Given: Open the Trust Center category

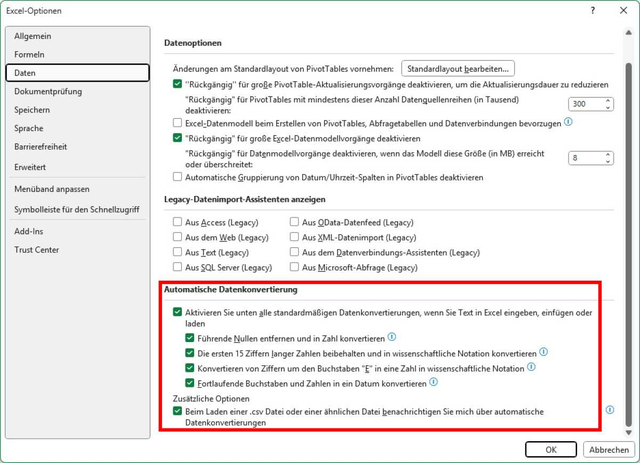Looking at the screenshot, I should click(x=78, y=249).
